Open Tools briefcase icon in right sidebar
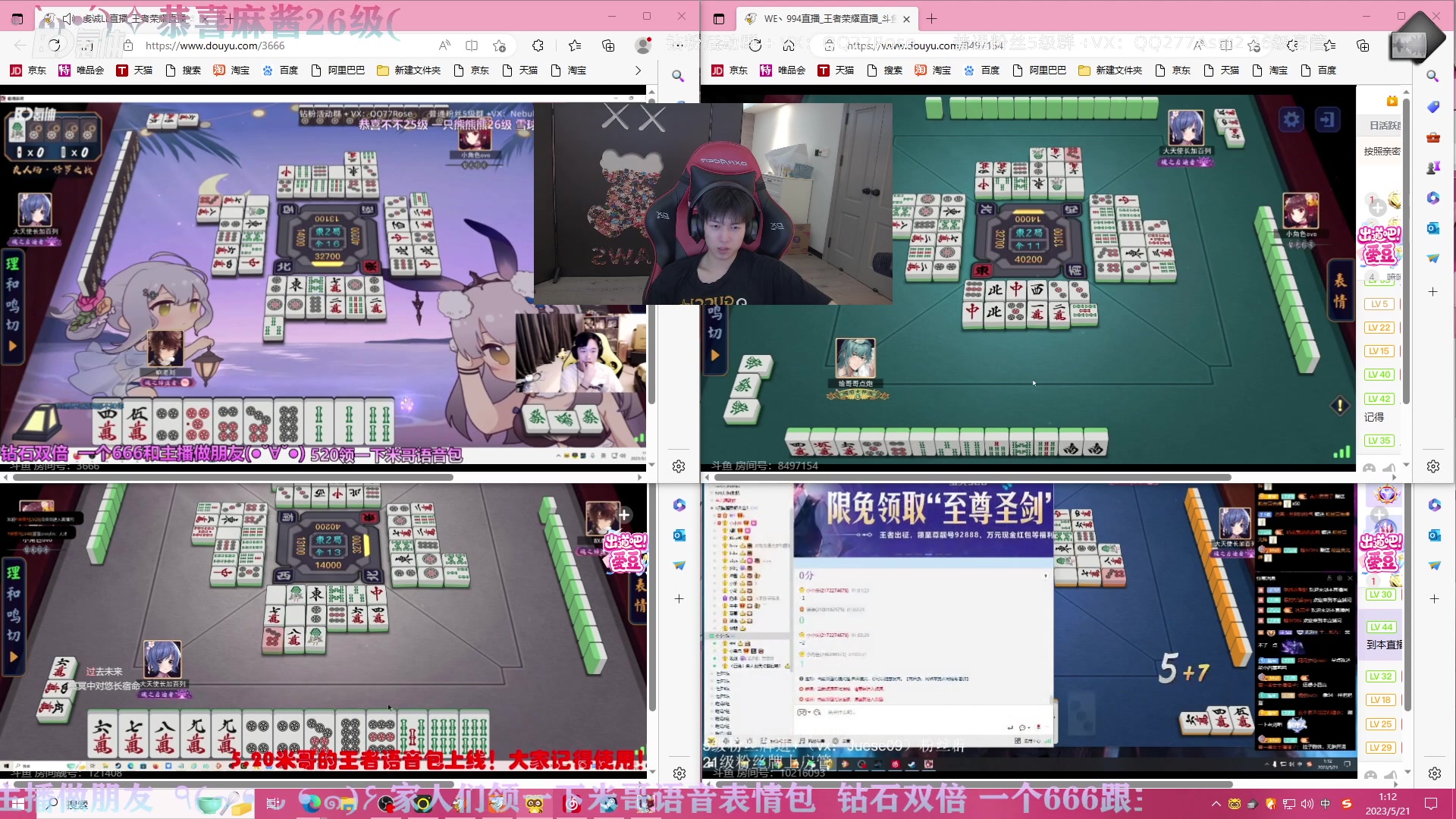This screenshot has height=819, width=1456. click(x=1432, y=137)
